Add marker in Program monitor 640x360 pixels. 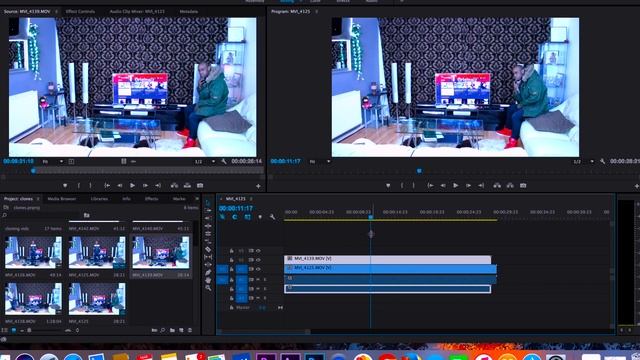(x=388, y=185)
